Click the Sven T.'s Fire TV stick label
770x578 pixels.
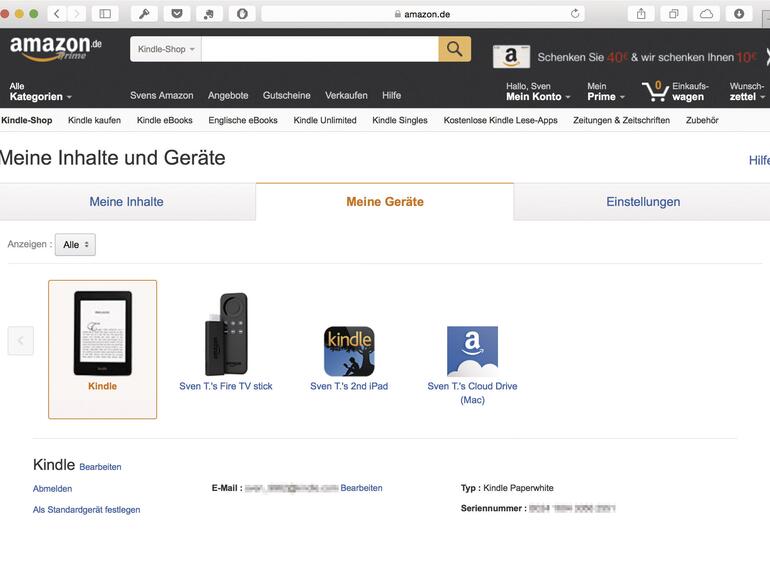coord(225,386)
